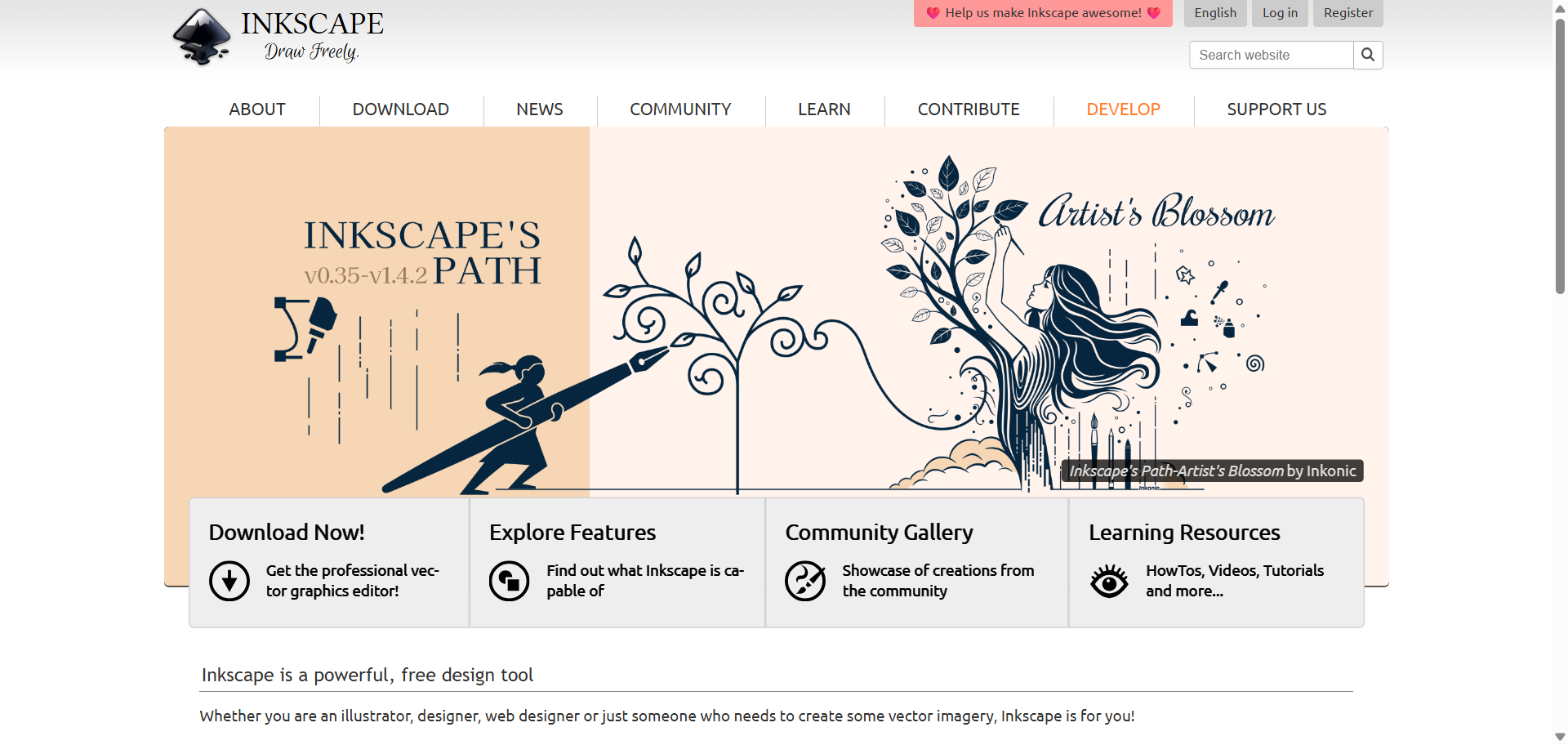Select the DEVELOP navigation item
This screenshot has width=1568, height=745.
click(x=1123, y=109)
